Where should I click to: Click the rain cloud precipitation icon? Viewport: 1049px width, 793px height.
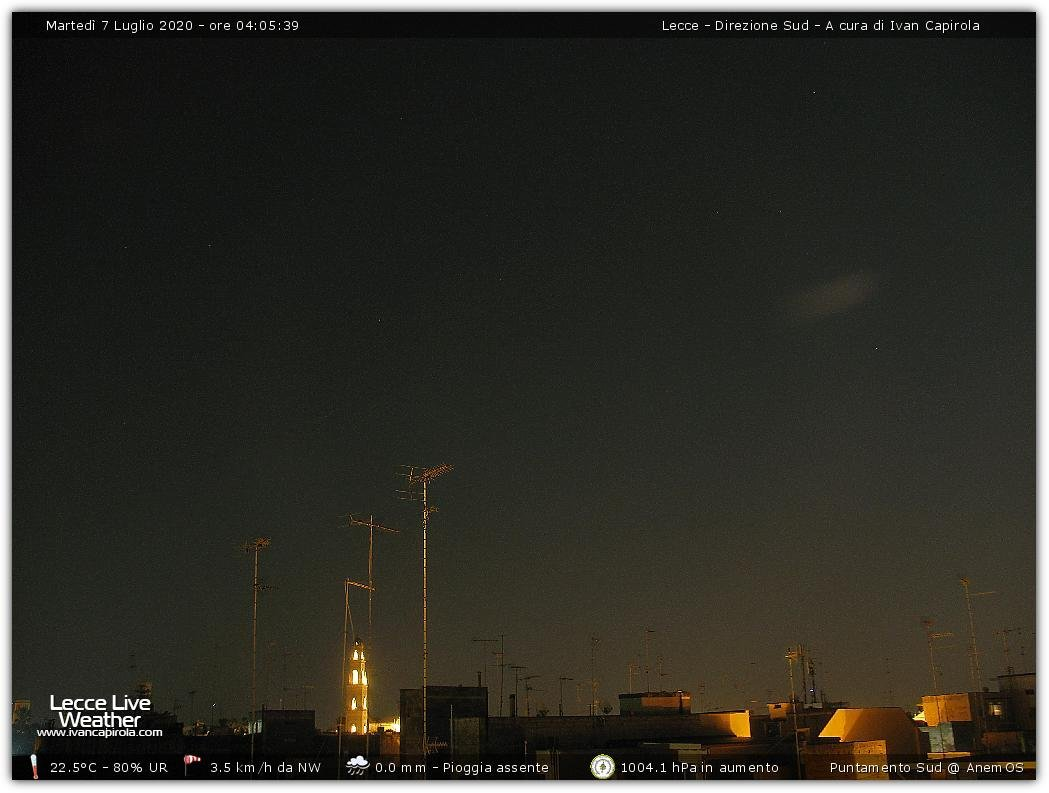tap(357, 766)
